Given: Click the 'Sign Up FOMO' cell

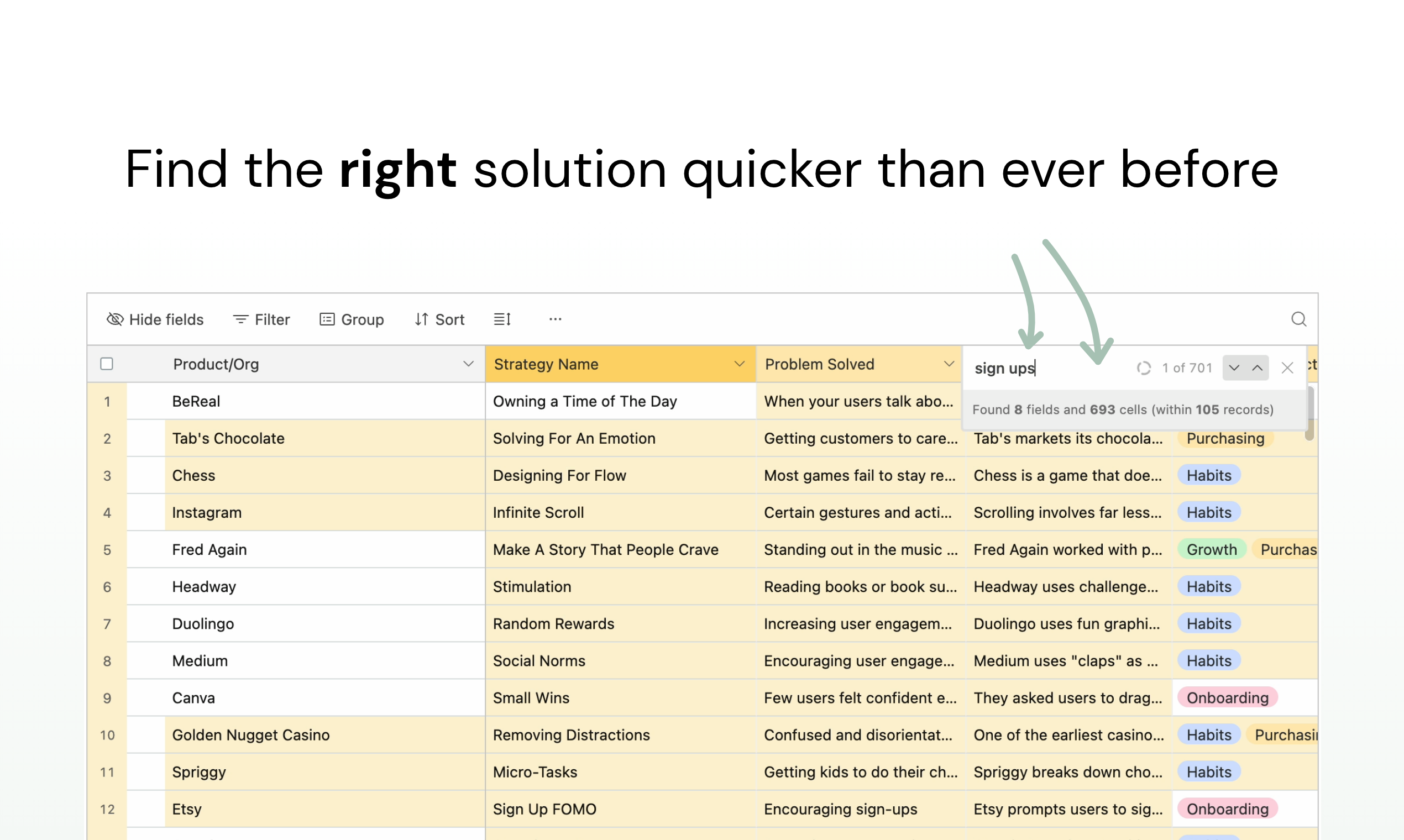Looking at the screenshot, I should [621, 809].
